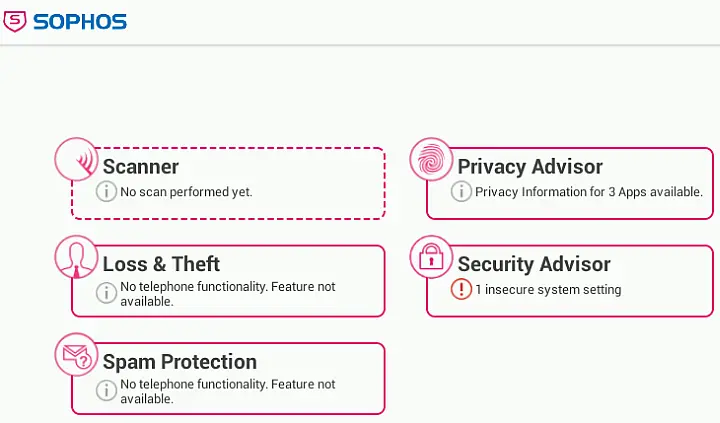This screenshot has width=720, height=423.
Task: Select the Privacy Advisor fingerprint icon
Action: tap(431, 159)
